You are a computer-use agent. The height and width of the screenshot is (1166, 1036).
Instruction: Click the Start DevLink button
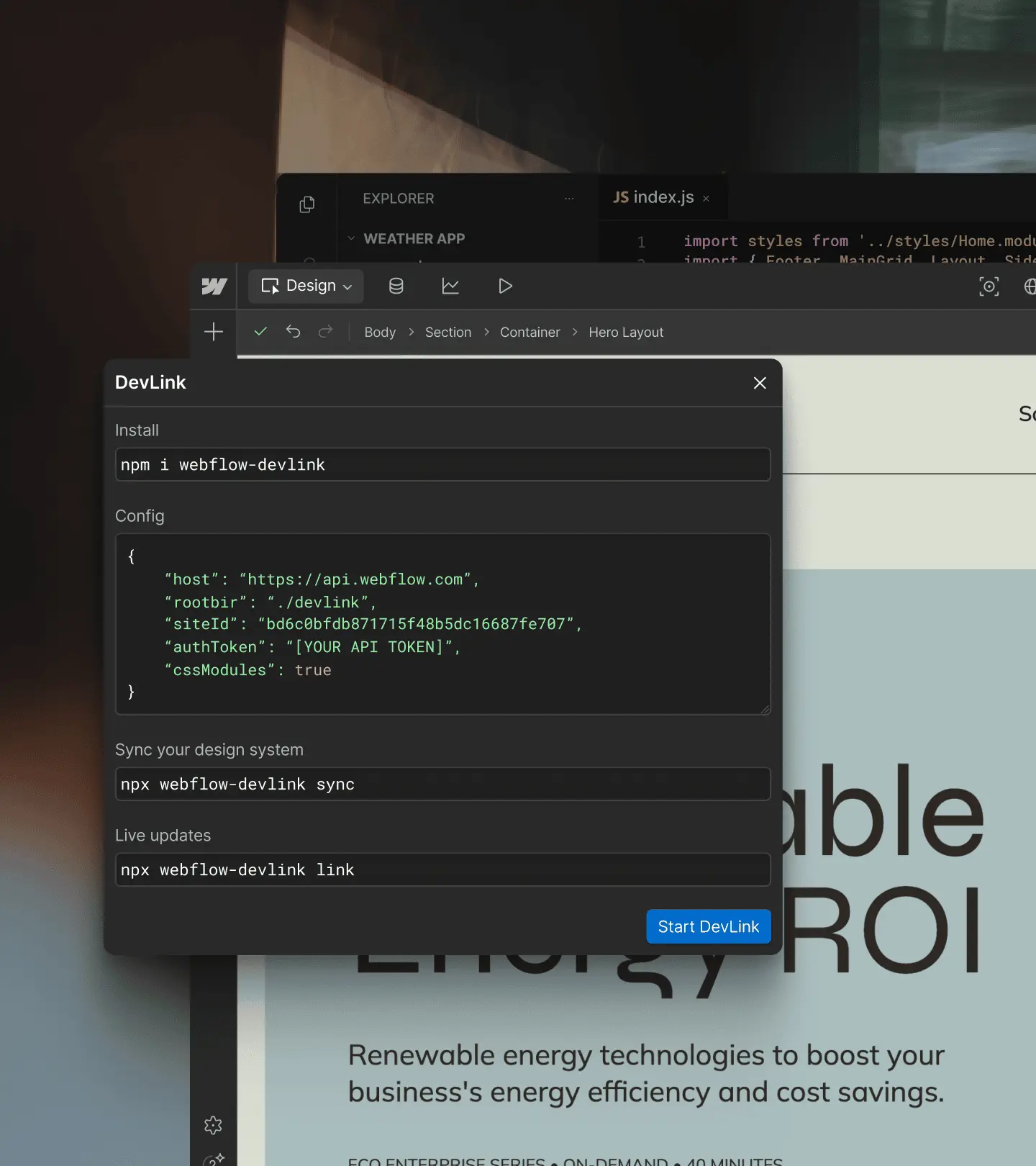709,926
